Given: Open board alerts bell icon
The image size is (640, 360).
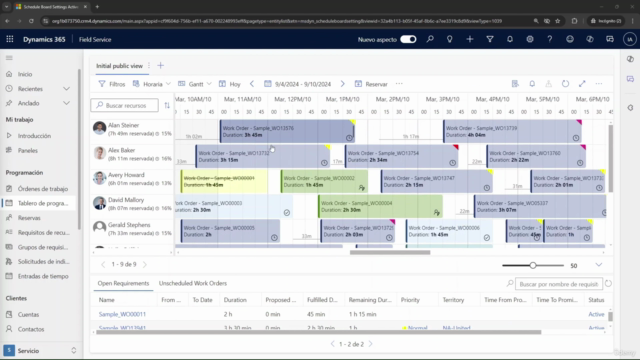Looking at the screenshot, I should 532,84.
